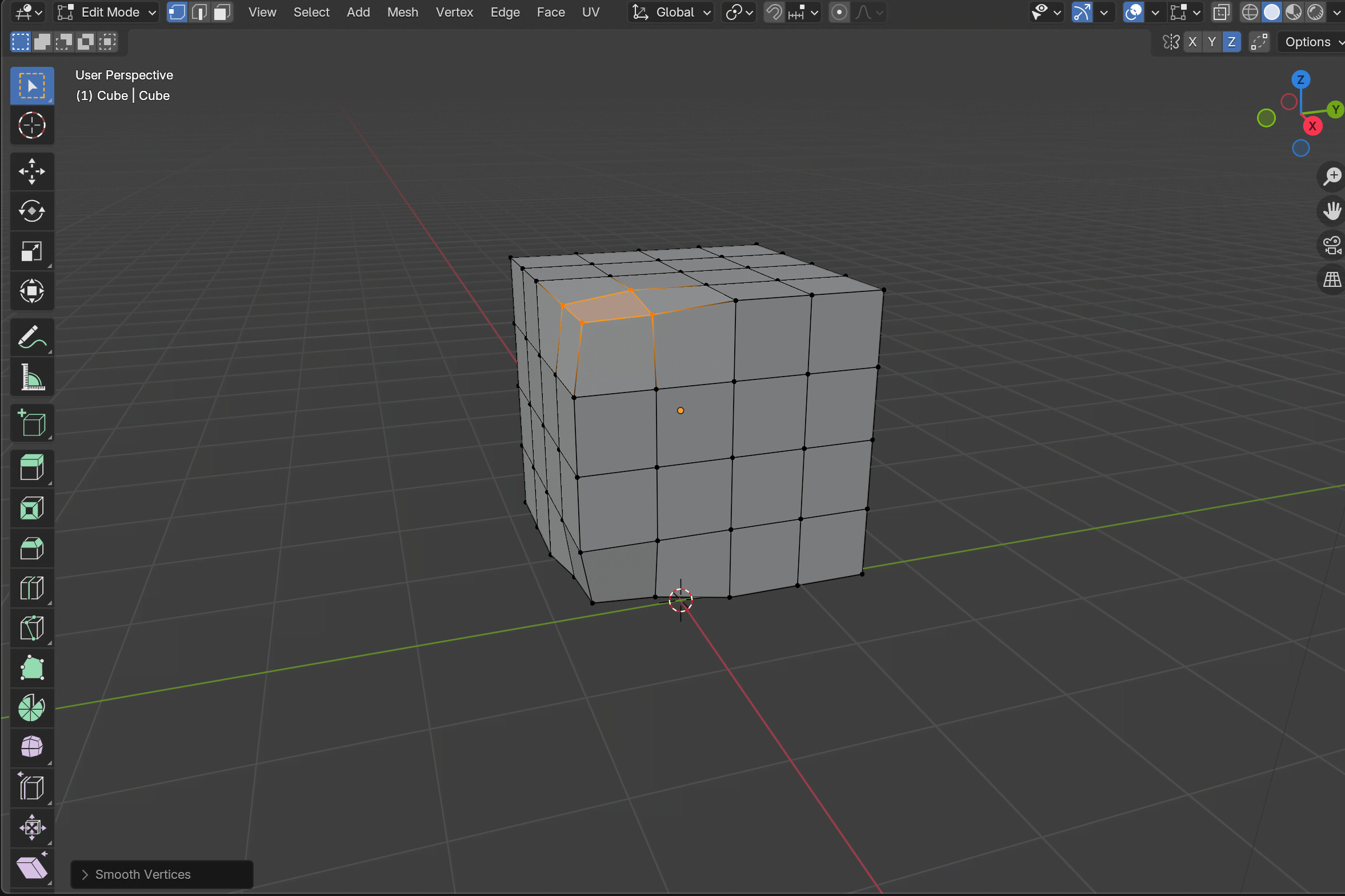This screenshot has height=896, width=1345.
Task: Select the Inset Faces tool
Action: coord(32,509)
